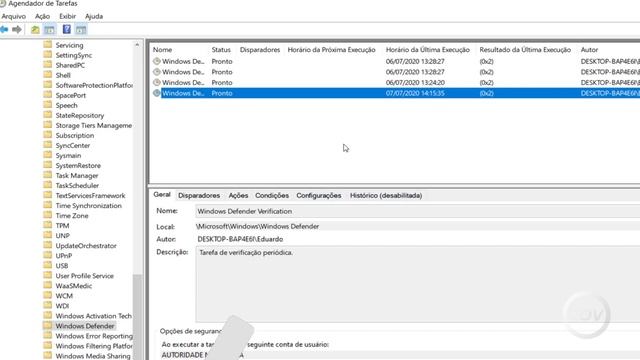Viewport: 640px width, 360px height.
Task: Click clock icon of selected task 07/07/2020
Action: pos(157,93)
